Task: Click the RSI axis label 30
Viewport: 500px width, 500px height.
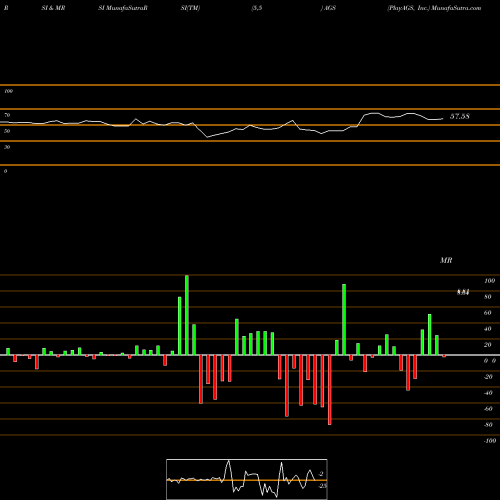Action: pos(7,147)
